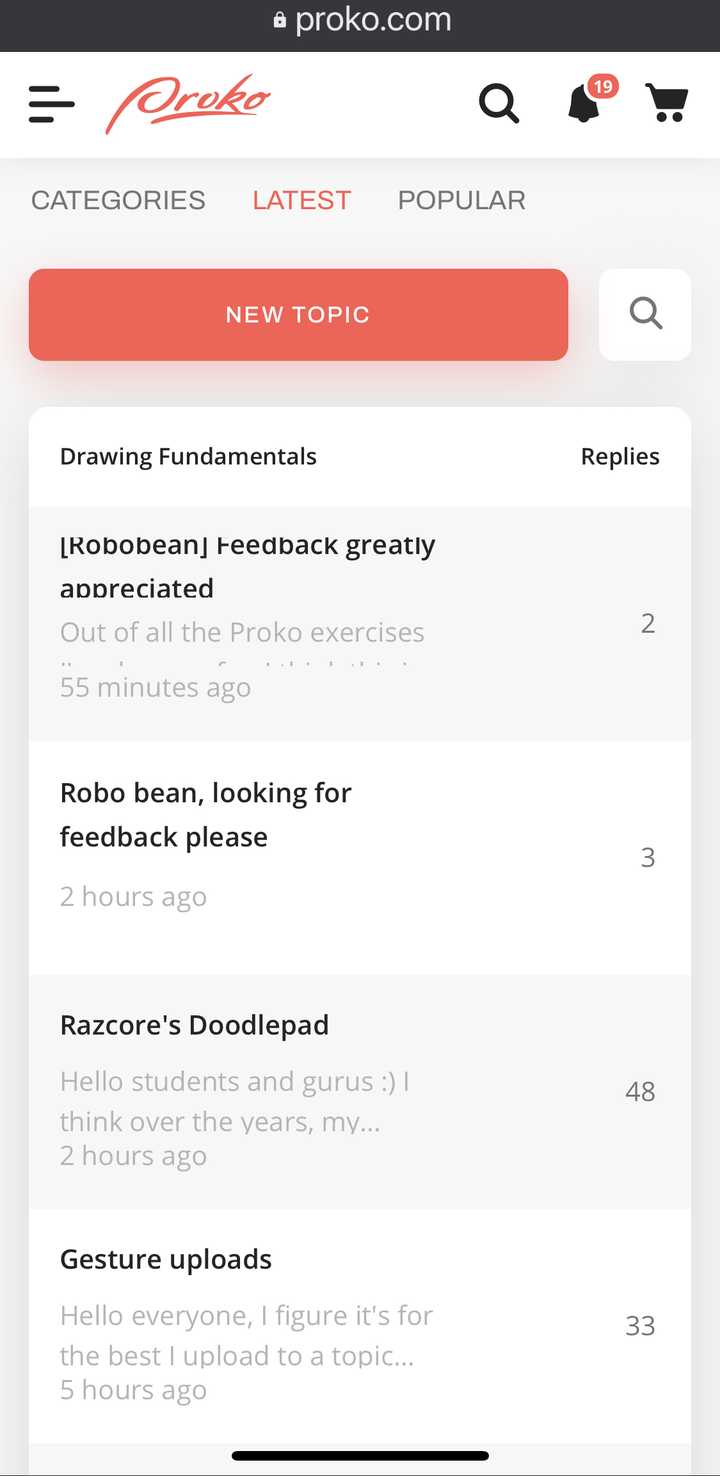Open site search magnifier in header
This screenshot has height=1476, width=720.
point(498,103)
